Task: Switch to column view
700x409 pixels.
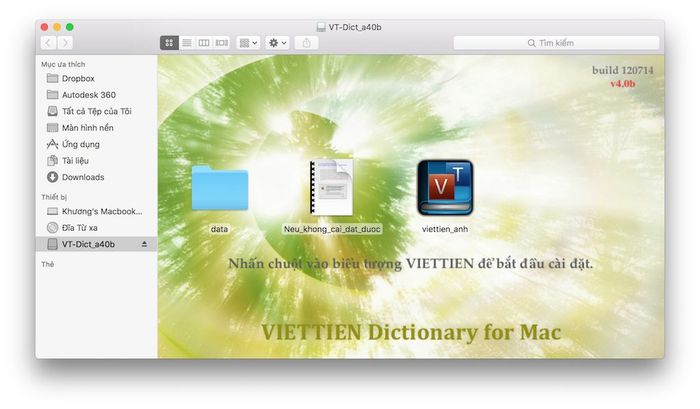Action: [204, 43]
